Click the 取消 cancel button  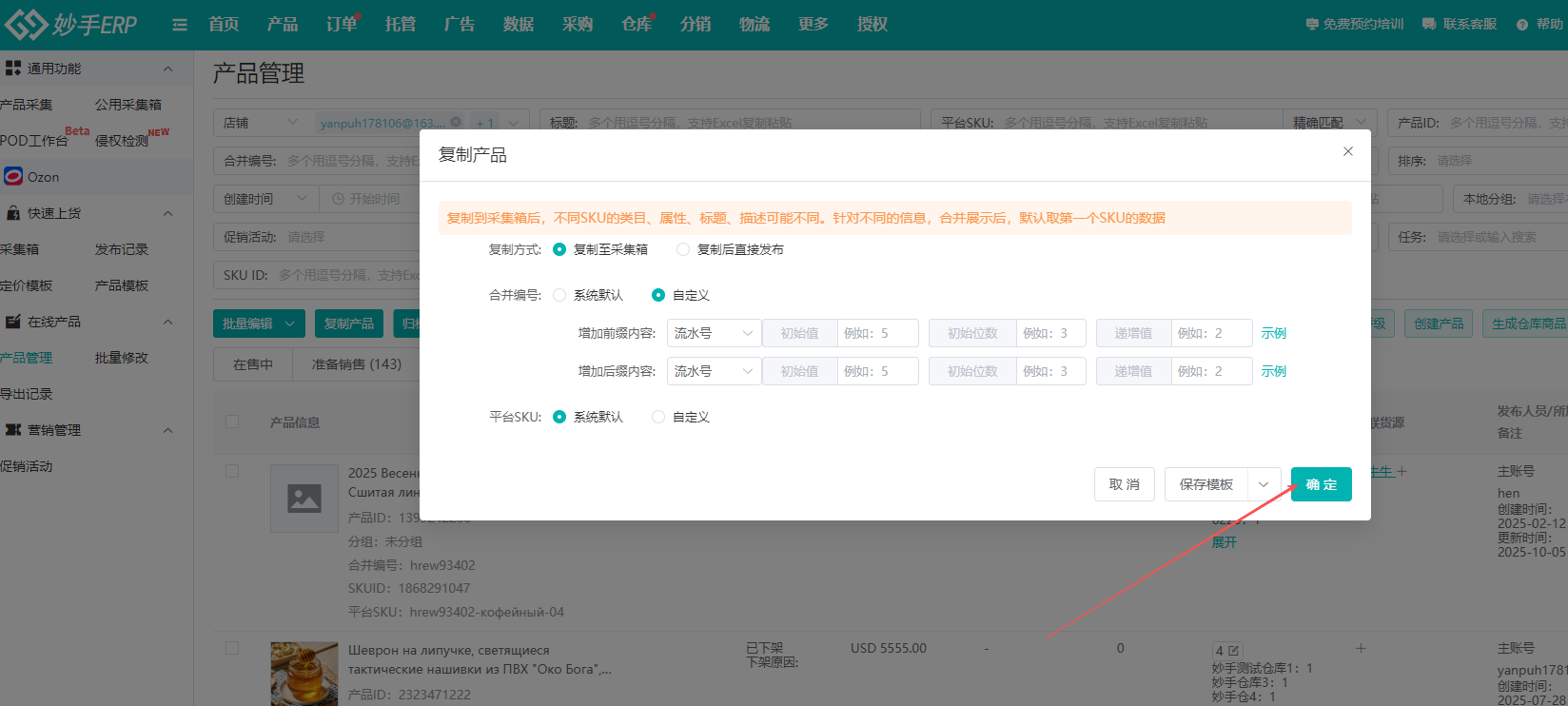pyautogui.click(x=1124, y=484)
